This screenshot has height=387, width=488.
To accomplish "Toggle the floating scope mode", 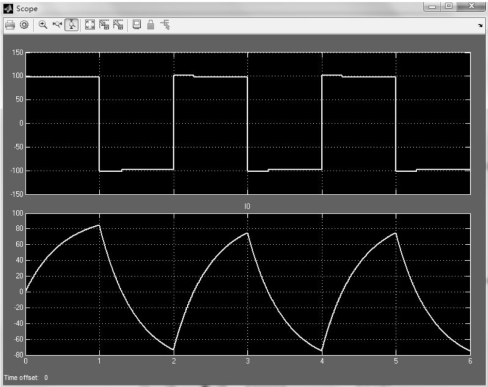I will coord(137,25).
